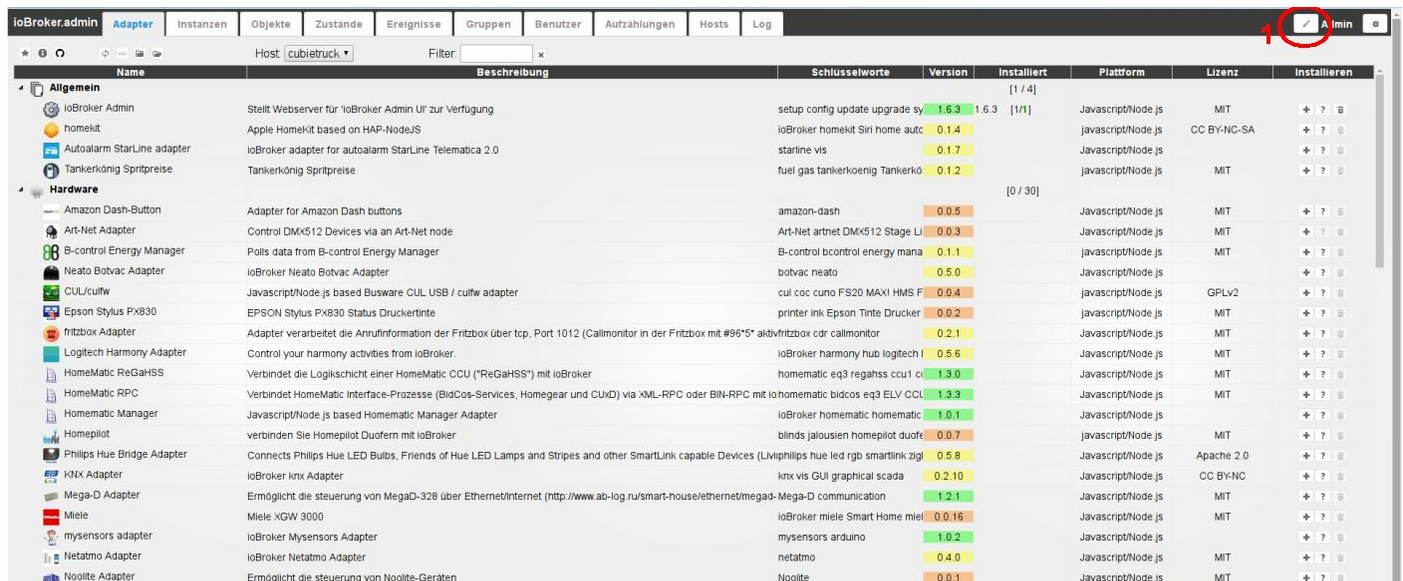Open readme question mark for ioBroker Admin
This screenshot has width=1403, height=581.
coord(1323,109)
